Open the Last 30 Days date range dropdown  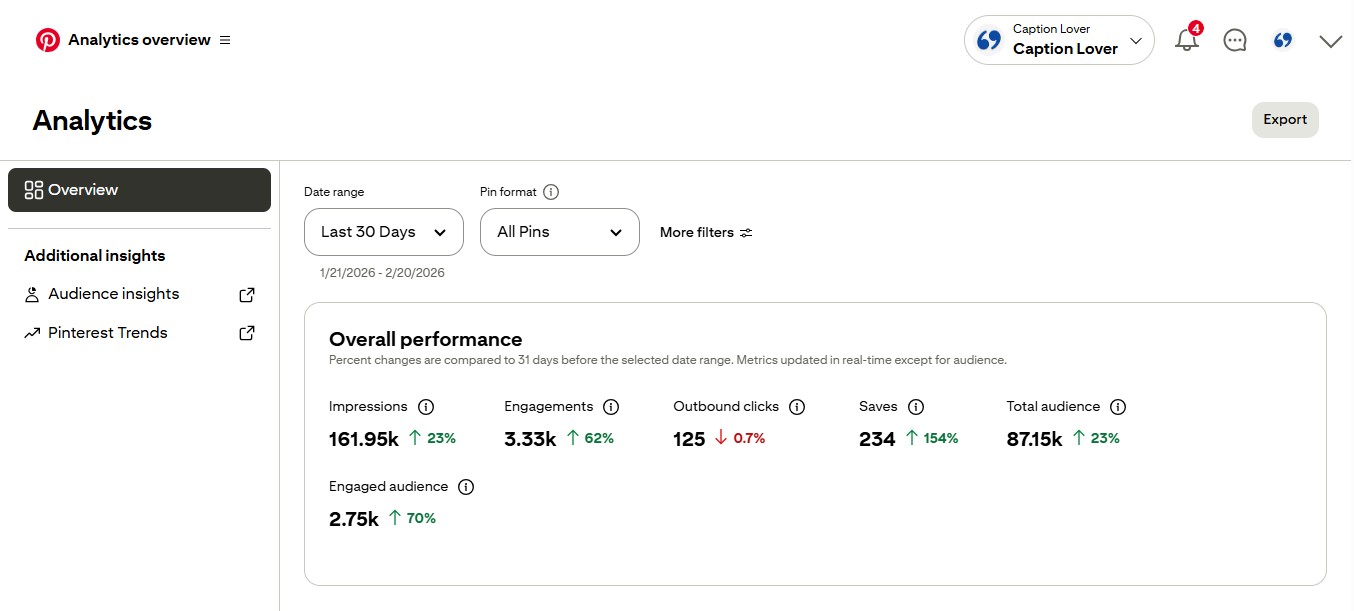(383, 232)
